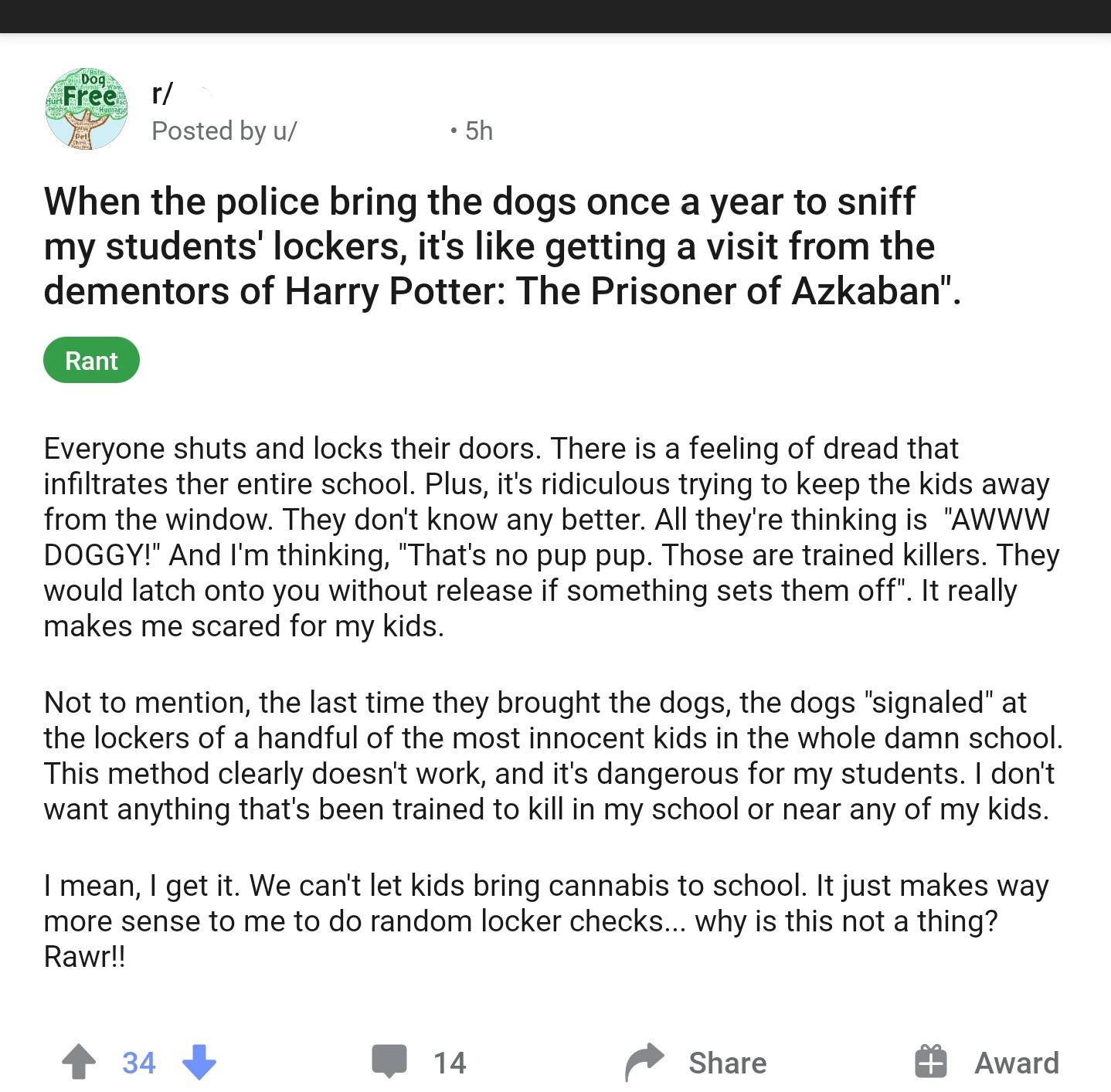Downvote the post with the blue arrow
The image size is (1111, 1092).
click(x=199, y=1062)
